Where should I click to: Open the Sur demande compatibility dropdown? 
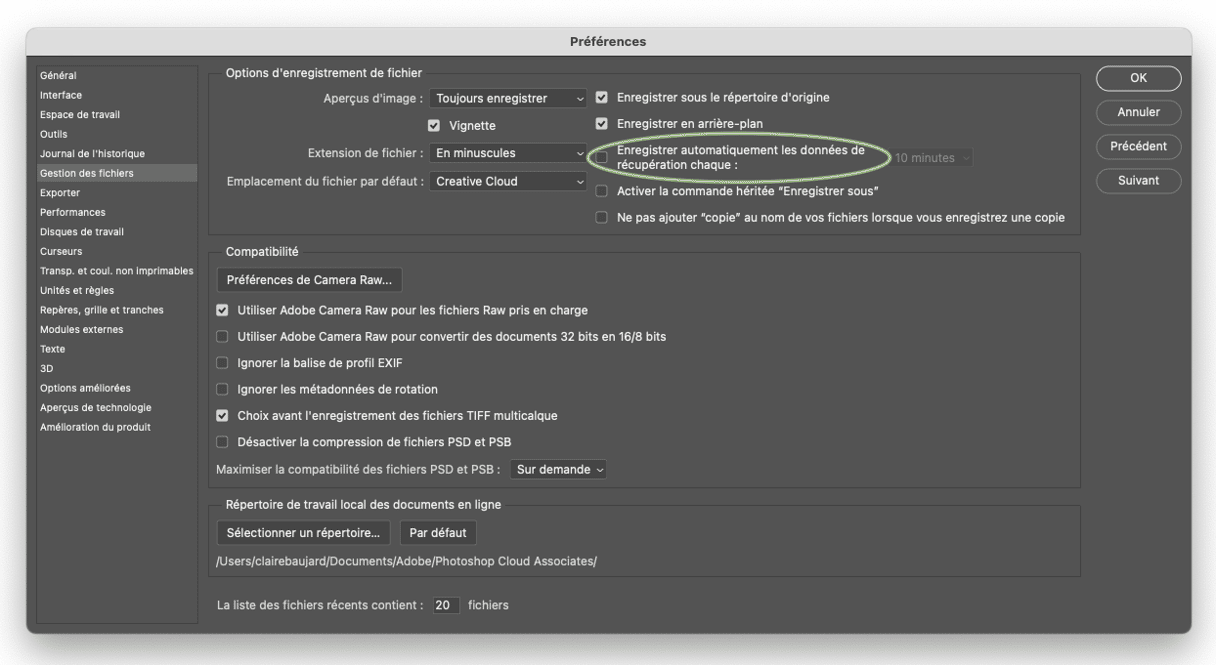(x=559, y=469)
